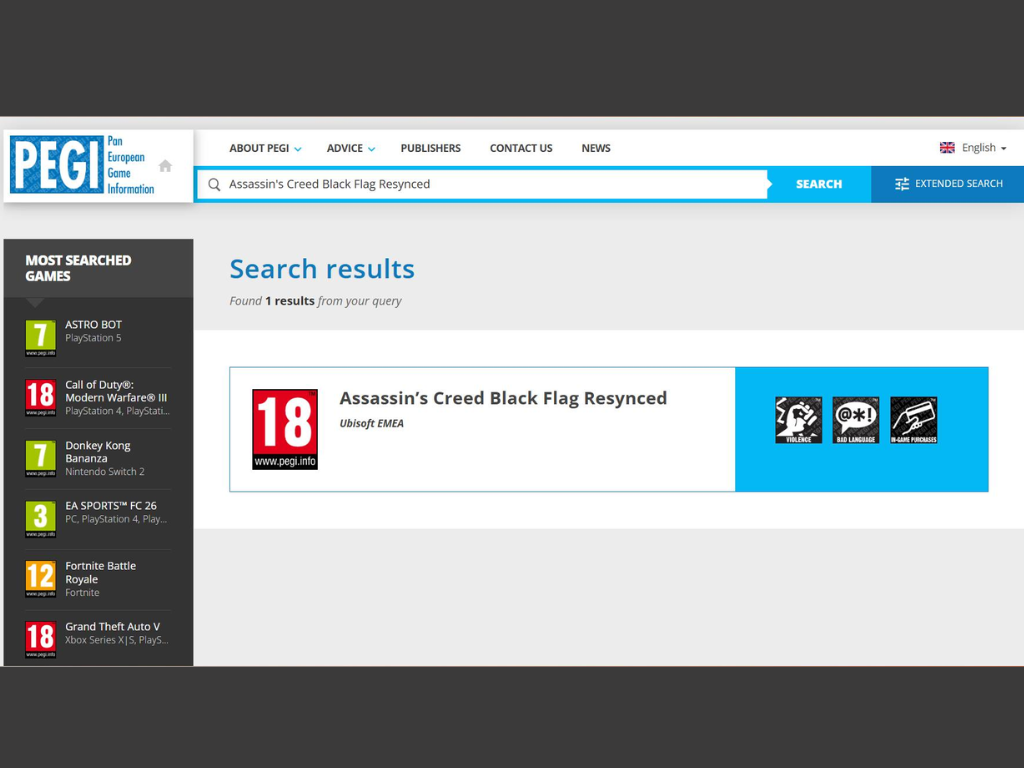Go to the NEWS section
The image size is (1024, 768).
pyautogui.click(x=596, y=148)
